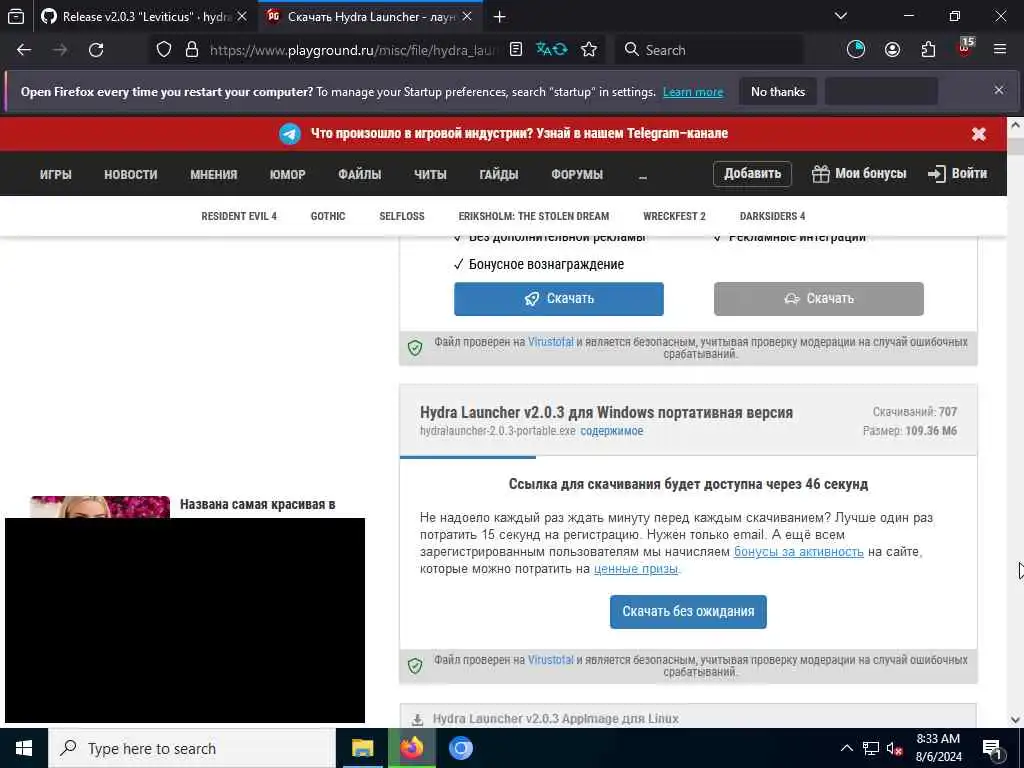Open the Firefox View icon left of the tabs
The image size is (1024, 768).
tap(16, 17)
